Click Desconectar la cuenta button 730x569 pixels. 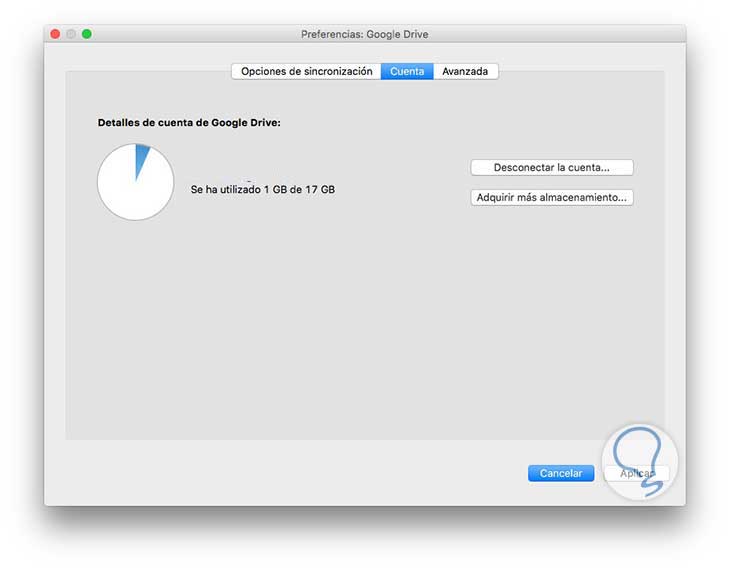click(x=552, y=168)
